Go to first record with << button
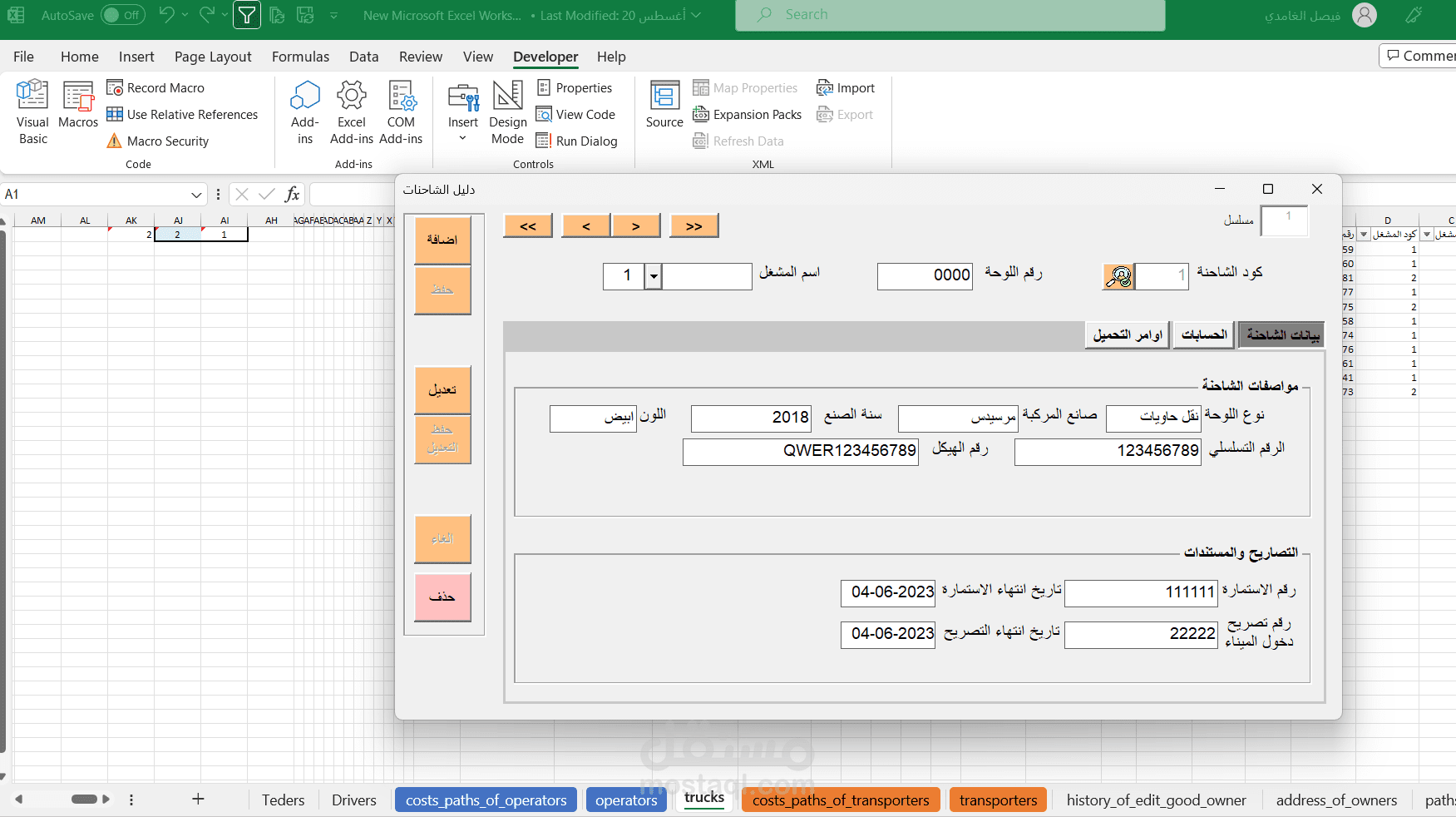The width and height of the screenshot is (1456, 817). [x=528, y=225]
